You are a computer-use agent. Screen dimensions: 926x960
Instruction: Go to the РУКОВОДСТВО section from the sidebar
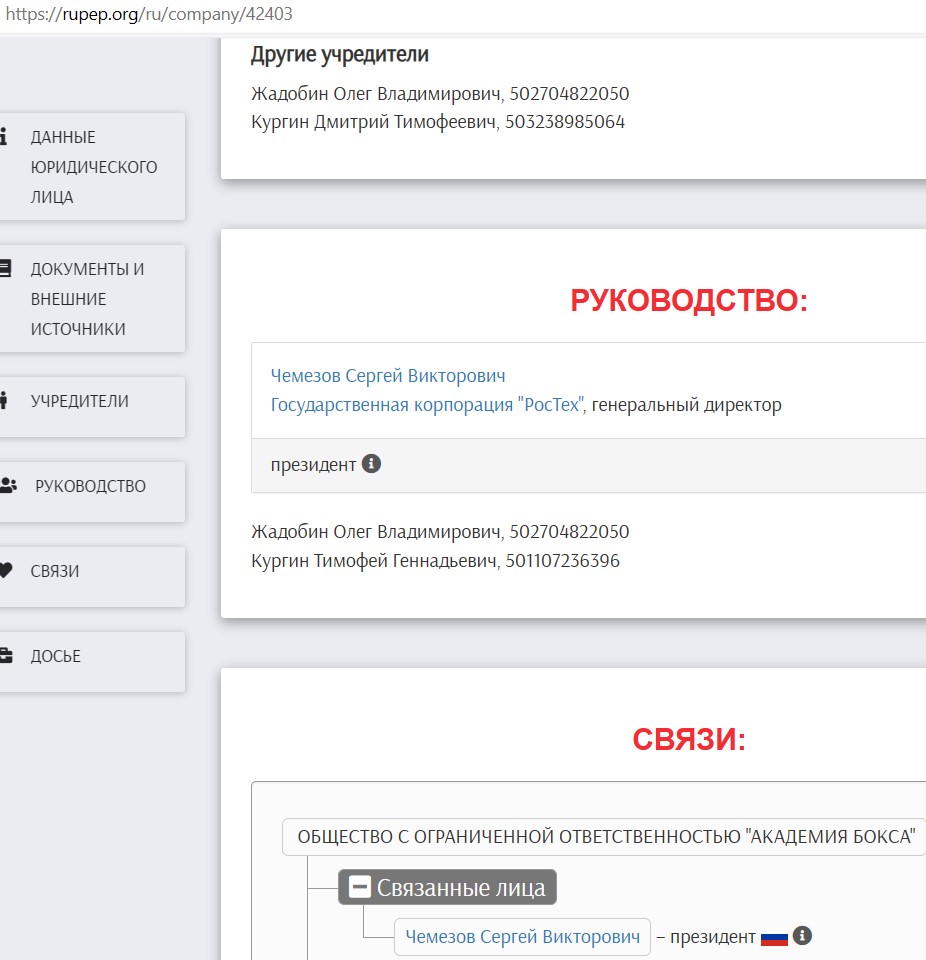(x=90, y=486)
